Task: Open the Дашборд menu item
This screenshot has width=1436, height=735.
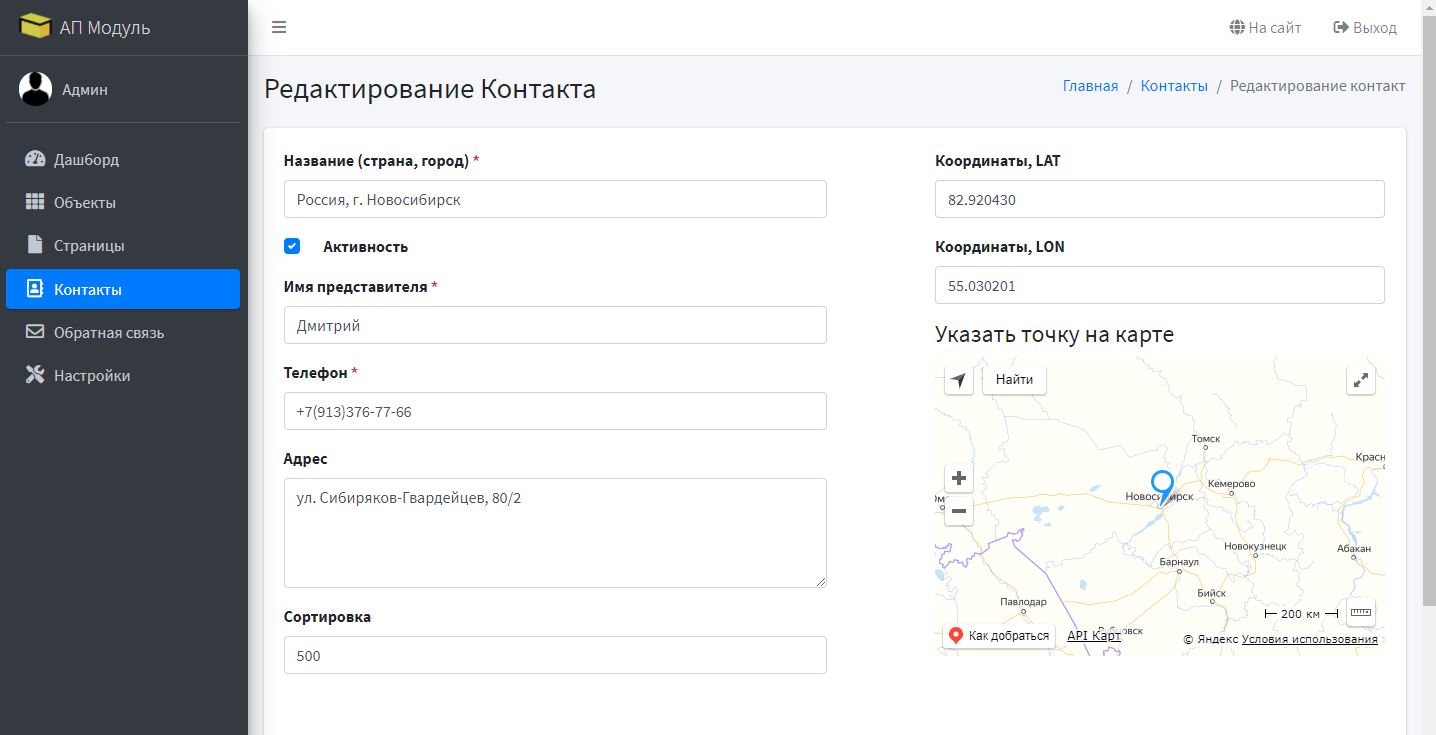Action: pyautogui.click(x=123, y=159)
